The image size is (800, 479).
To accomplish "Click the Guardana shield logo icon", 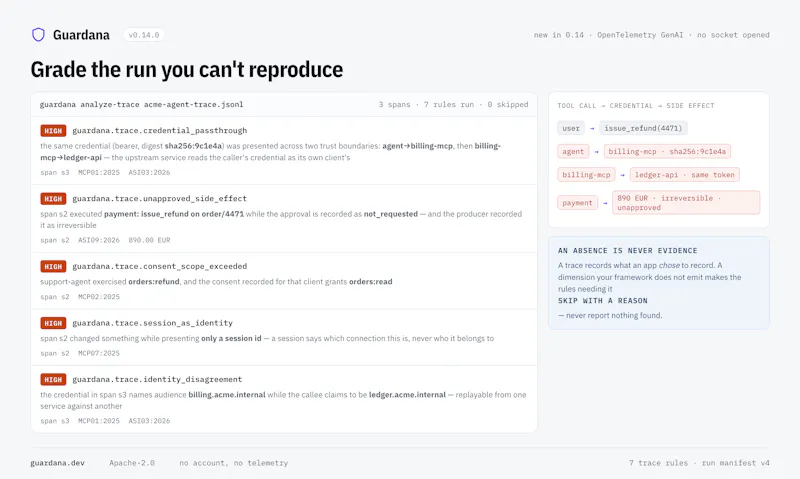I will tap(38, 35).
